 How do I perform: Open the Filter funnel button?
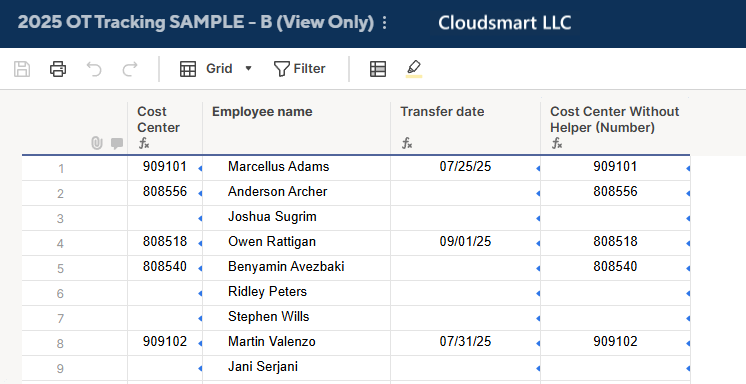tap(300, 69)
